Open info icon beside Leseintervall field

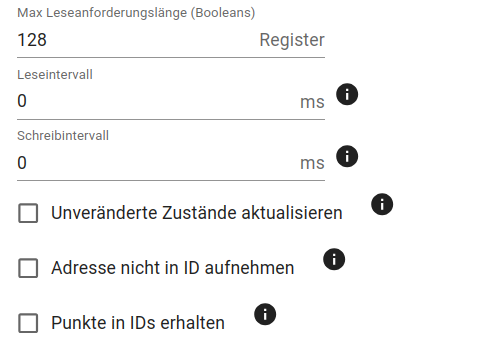(x=347, y=94)
